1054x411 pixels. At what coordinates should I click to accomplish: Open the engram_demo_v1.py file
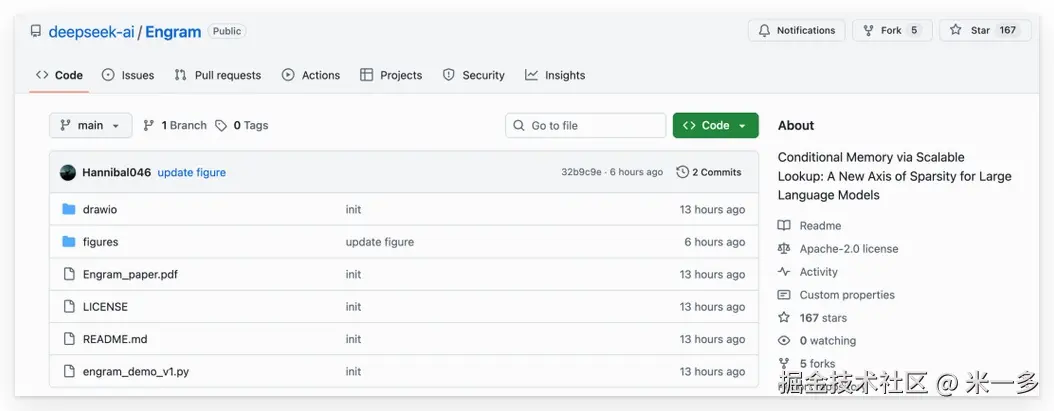pyautogui.click(x=136, y=371)
